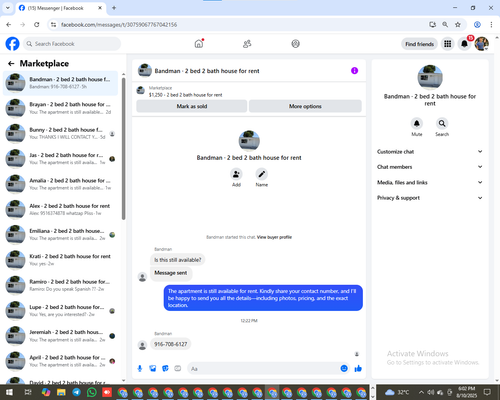The width and height of the screenshot is (500, 400).
Task: Attach a file photo icon
Action: pyautogui.click(x=153, y=368)
